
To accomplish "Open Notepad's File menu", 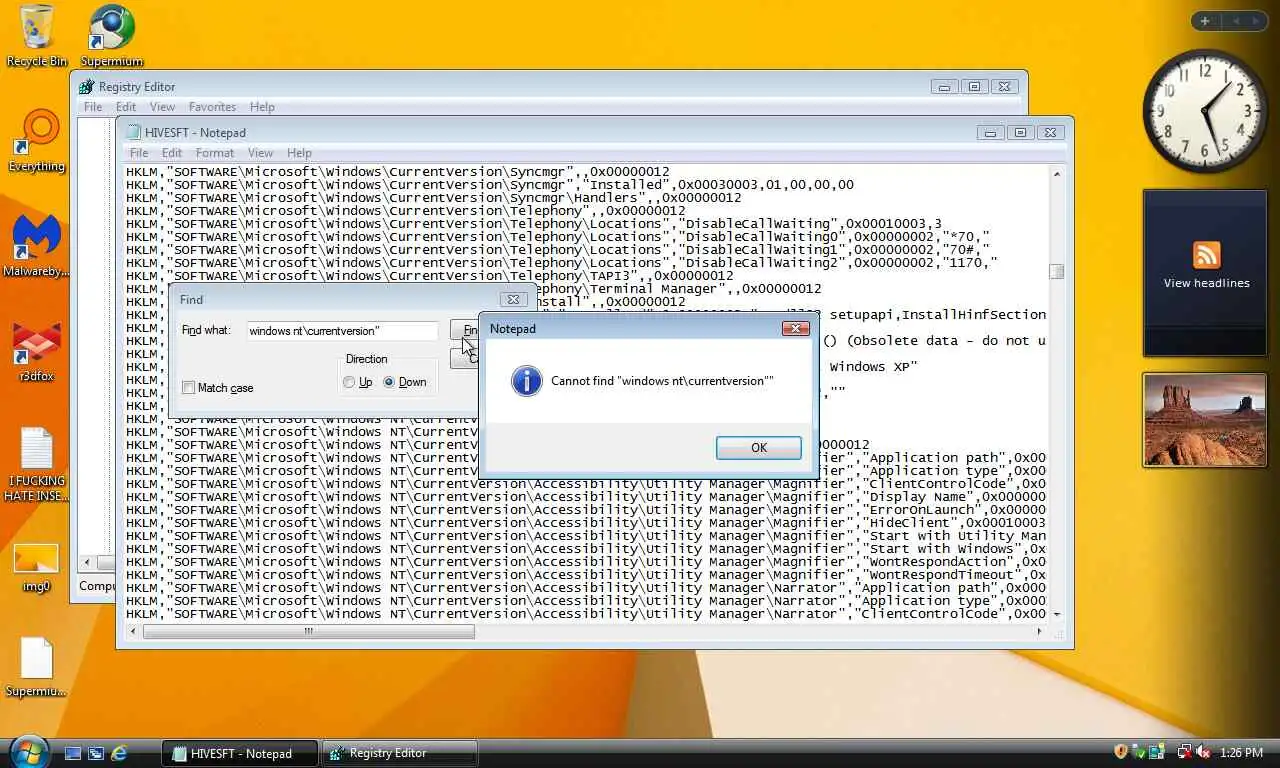I will [139, 153].
